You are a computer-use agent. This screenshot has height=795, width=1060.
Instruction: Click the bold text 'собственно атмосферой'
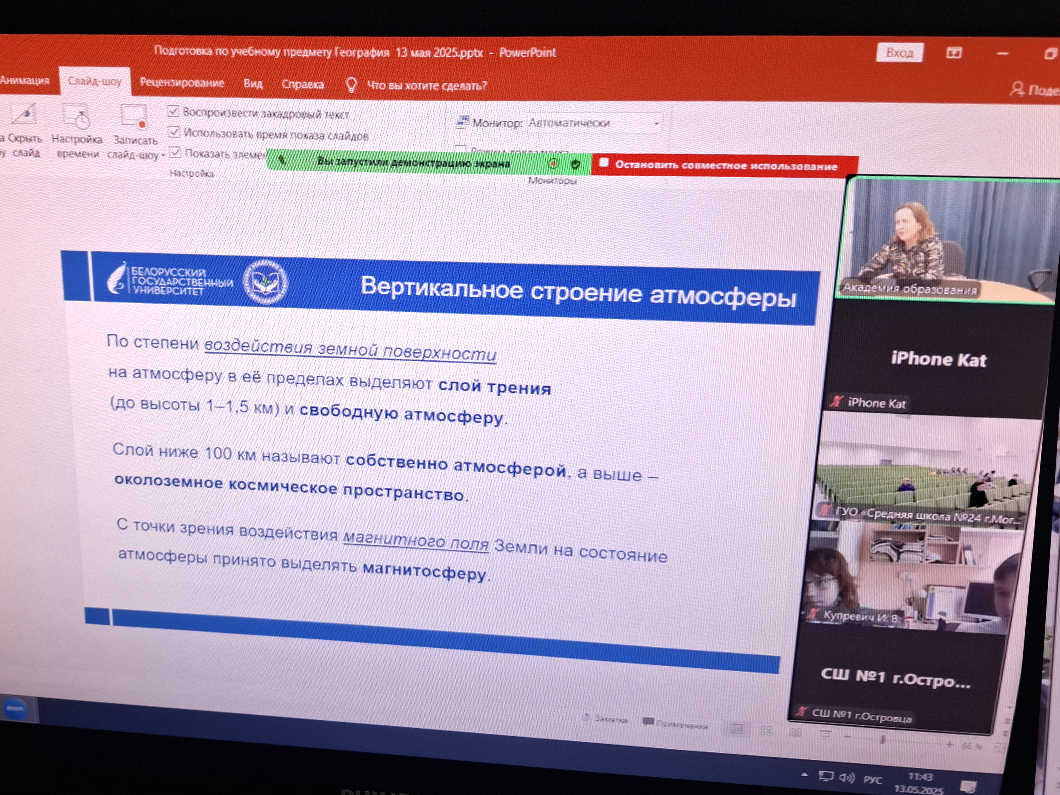coord(456,464)
